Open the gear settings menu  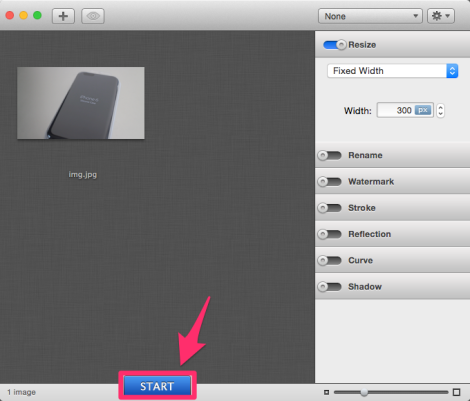click(x=441, y=16)
